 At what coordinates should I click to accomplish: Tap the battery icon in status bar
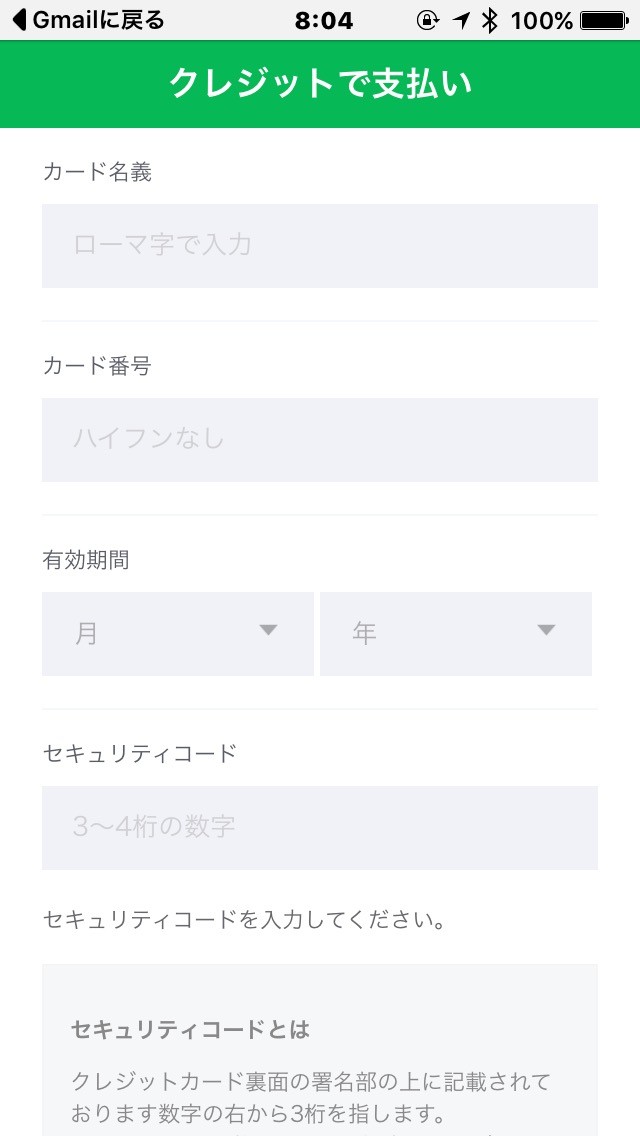(604, 21)
